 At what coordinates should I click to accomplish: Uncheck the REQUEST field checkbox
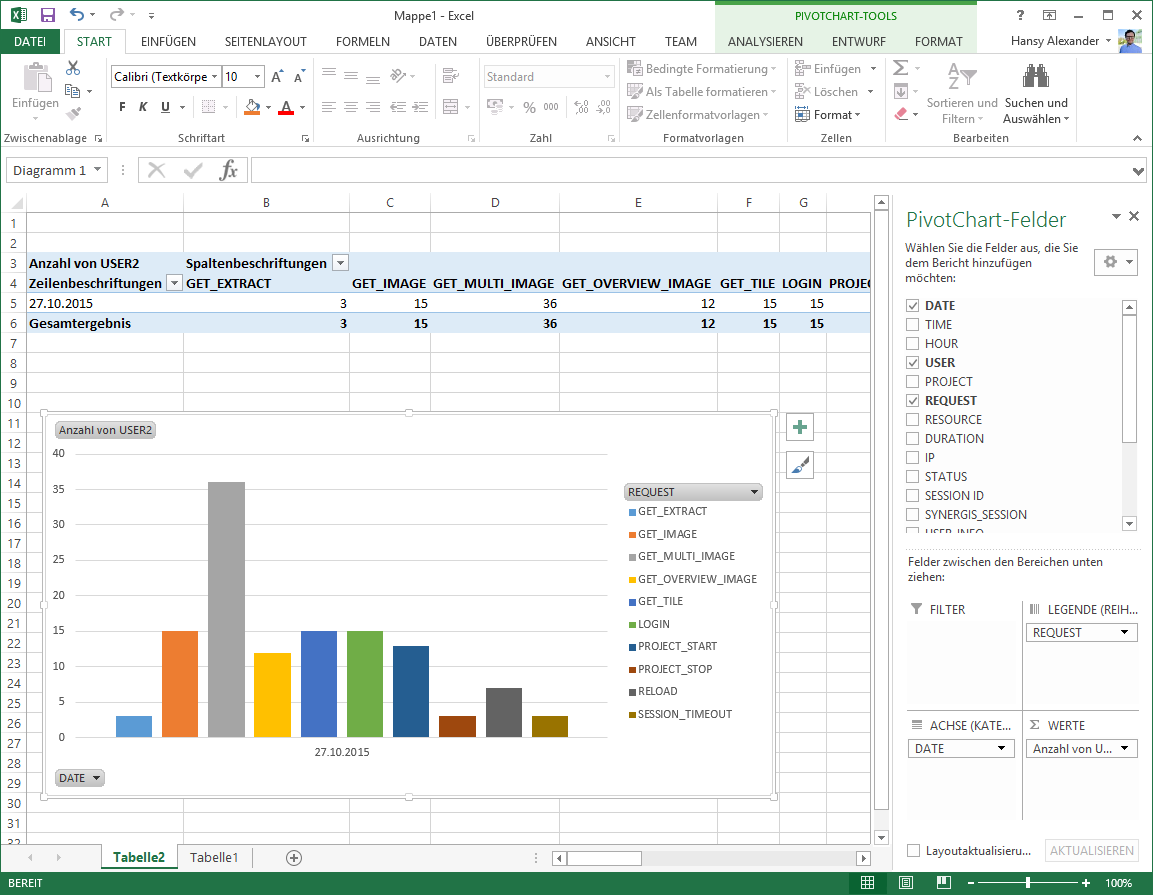point(911,400)
